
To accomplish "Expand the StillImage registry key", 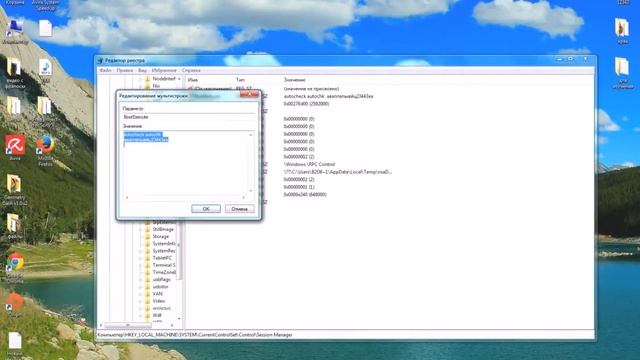I will (141, 229).
